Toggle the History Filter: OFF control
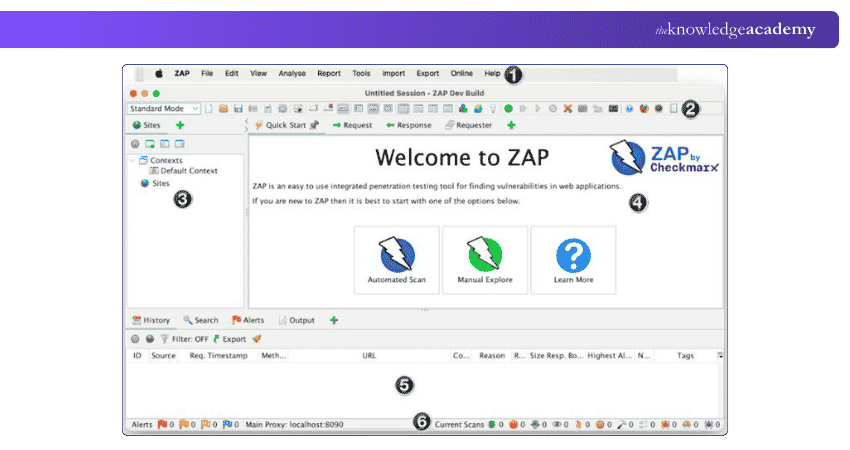 [184, 339]
